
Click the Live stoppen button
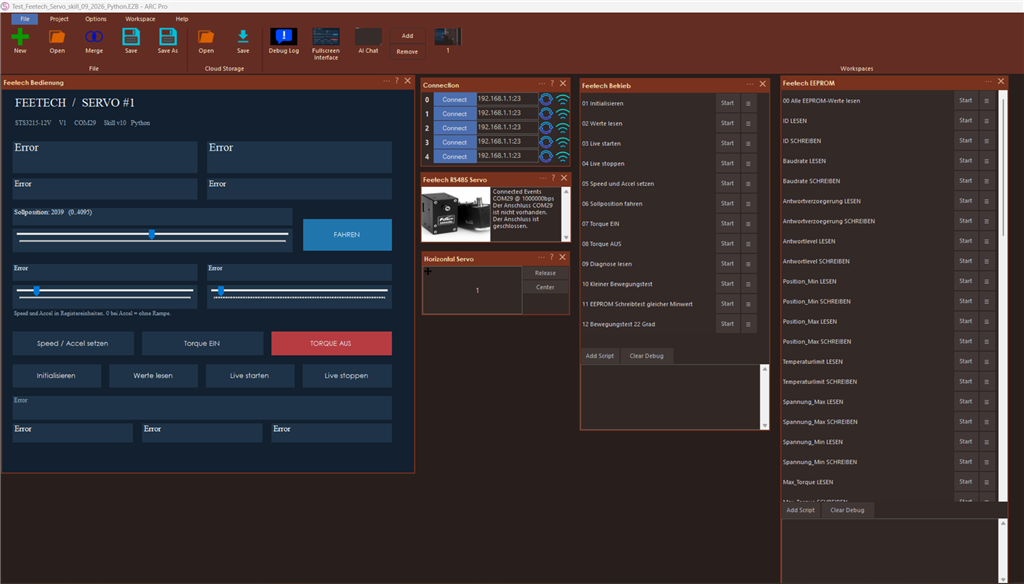(346, 376)
